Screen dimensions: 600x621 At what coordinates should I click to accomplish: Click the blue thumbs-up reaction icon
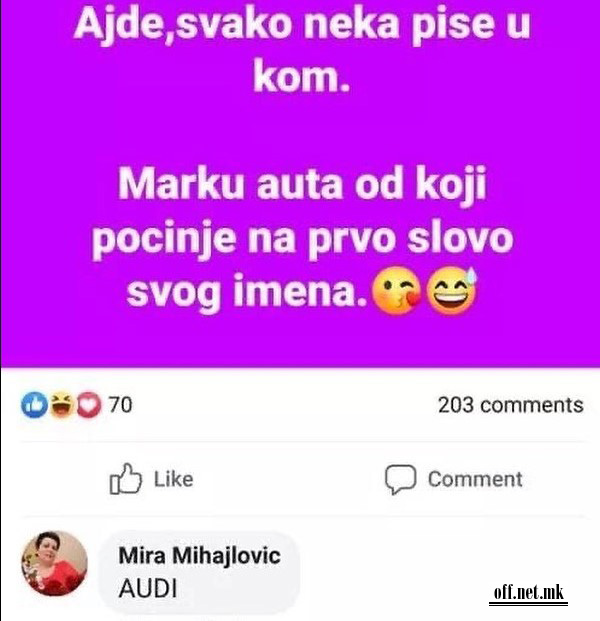pyautogui.click(x=34, y=405)
